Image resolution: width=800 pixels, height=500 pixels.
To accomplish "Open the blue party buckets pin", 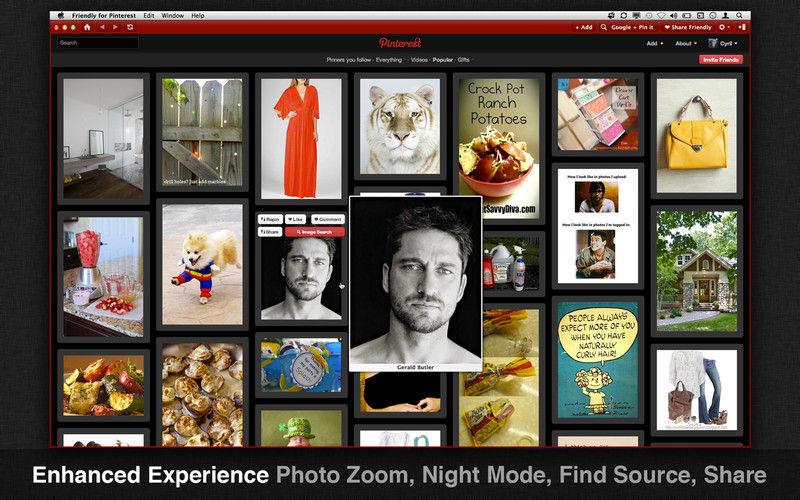I will (x=301, y=365).
